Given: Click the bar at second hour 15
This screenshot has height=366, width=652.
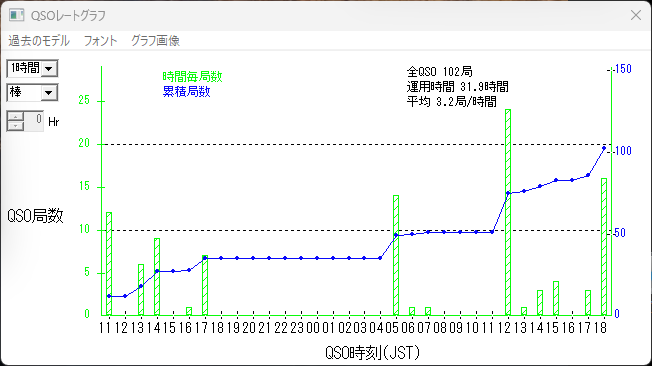Looking at the screenshot, I should coord(556,298).
